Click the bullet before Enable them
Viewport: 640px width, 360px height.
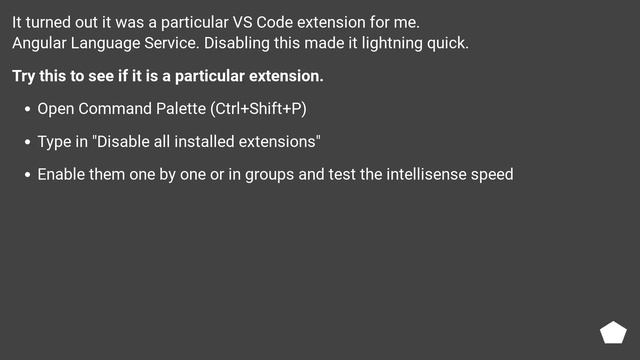[27, 175]
